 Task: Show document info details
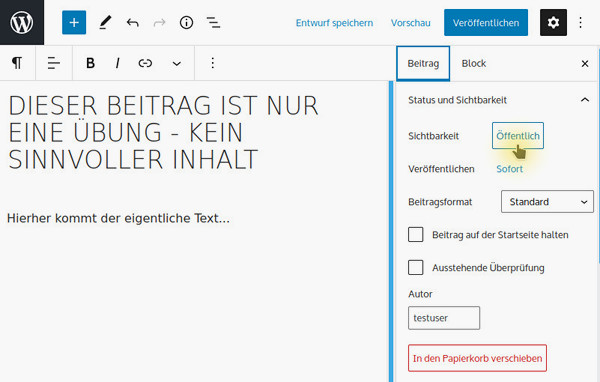[x=186, y=23]
